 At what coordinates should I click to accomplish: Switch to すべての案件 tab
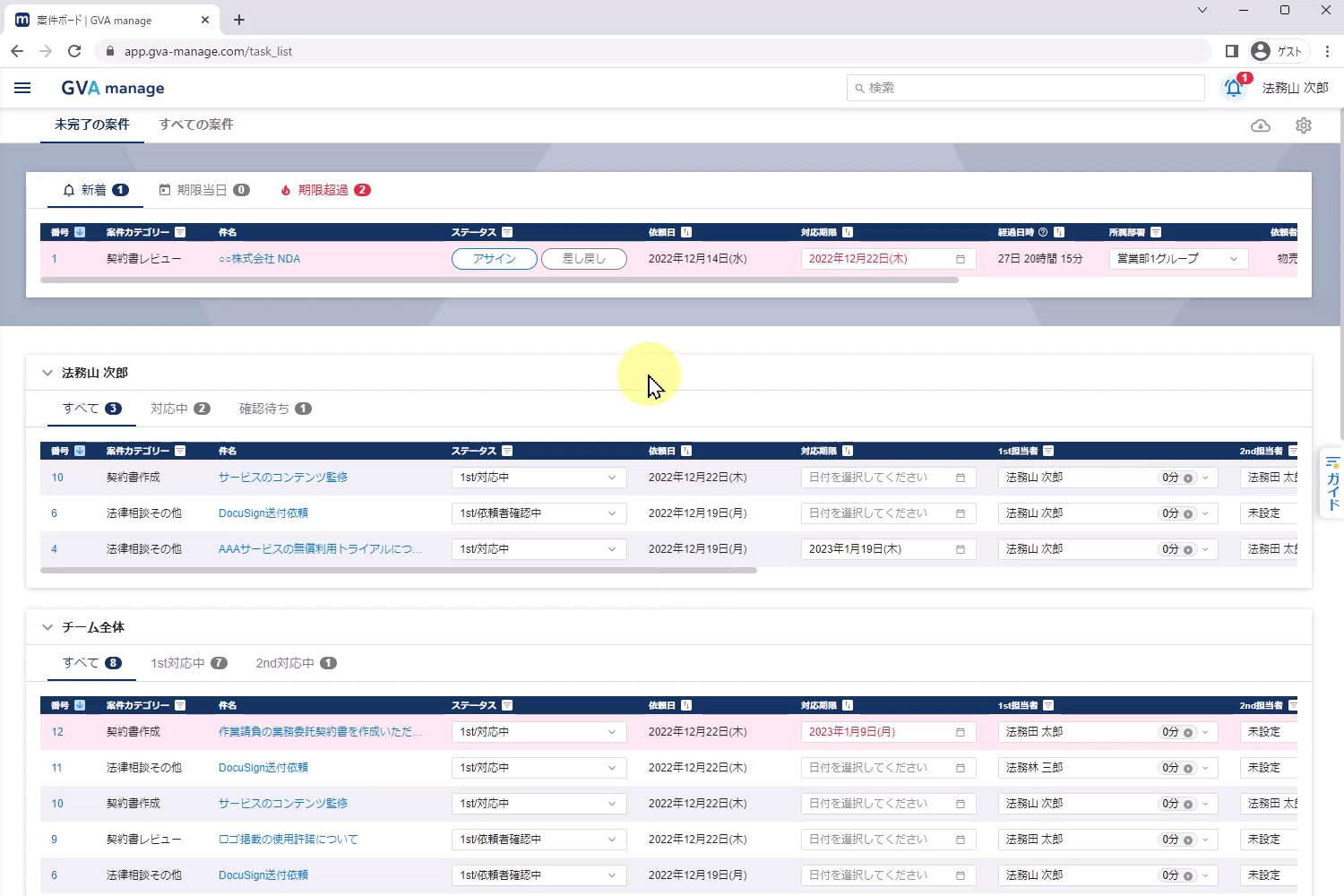(x=196, y=125)
